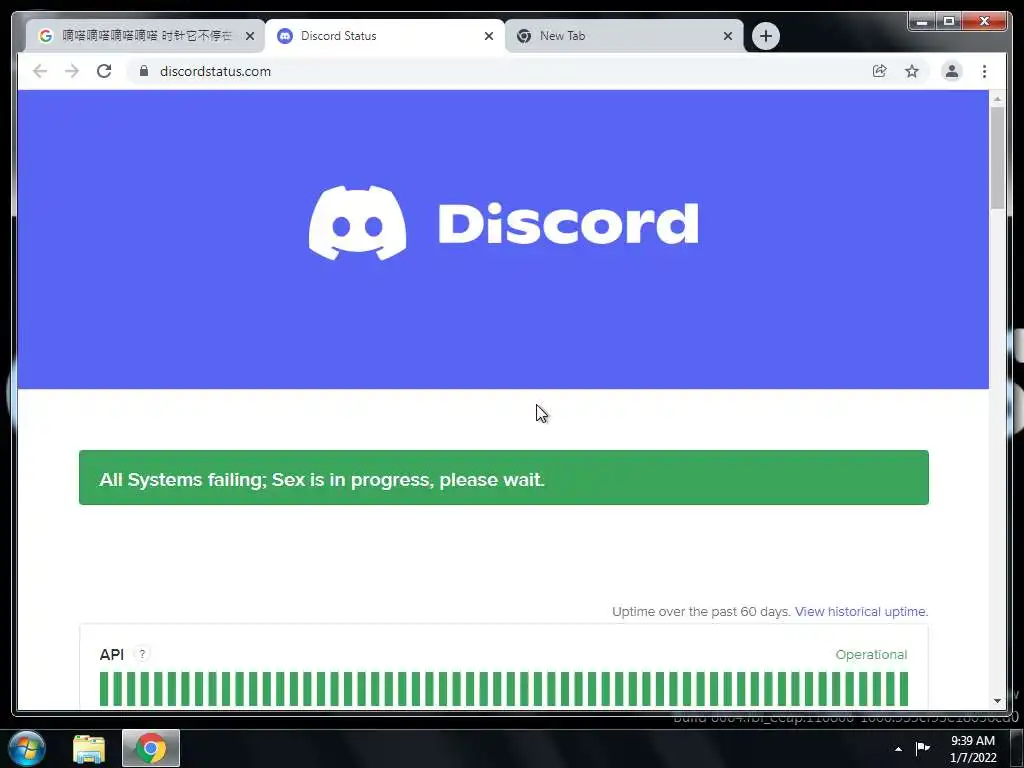Click the Chrome taskbar button
Viewport: 1024px width, 768px height.
coord(151,748)
